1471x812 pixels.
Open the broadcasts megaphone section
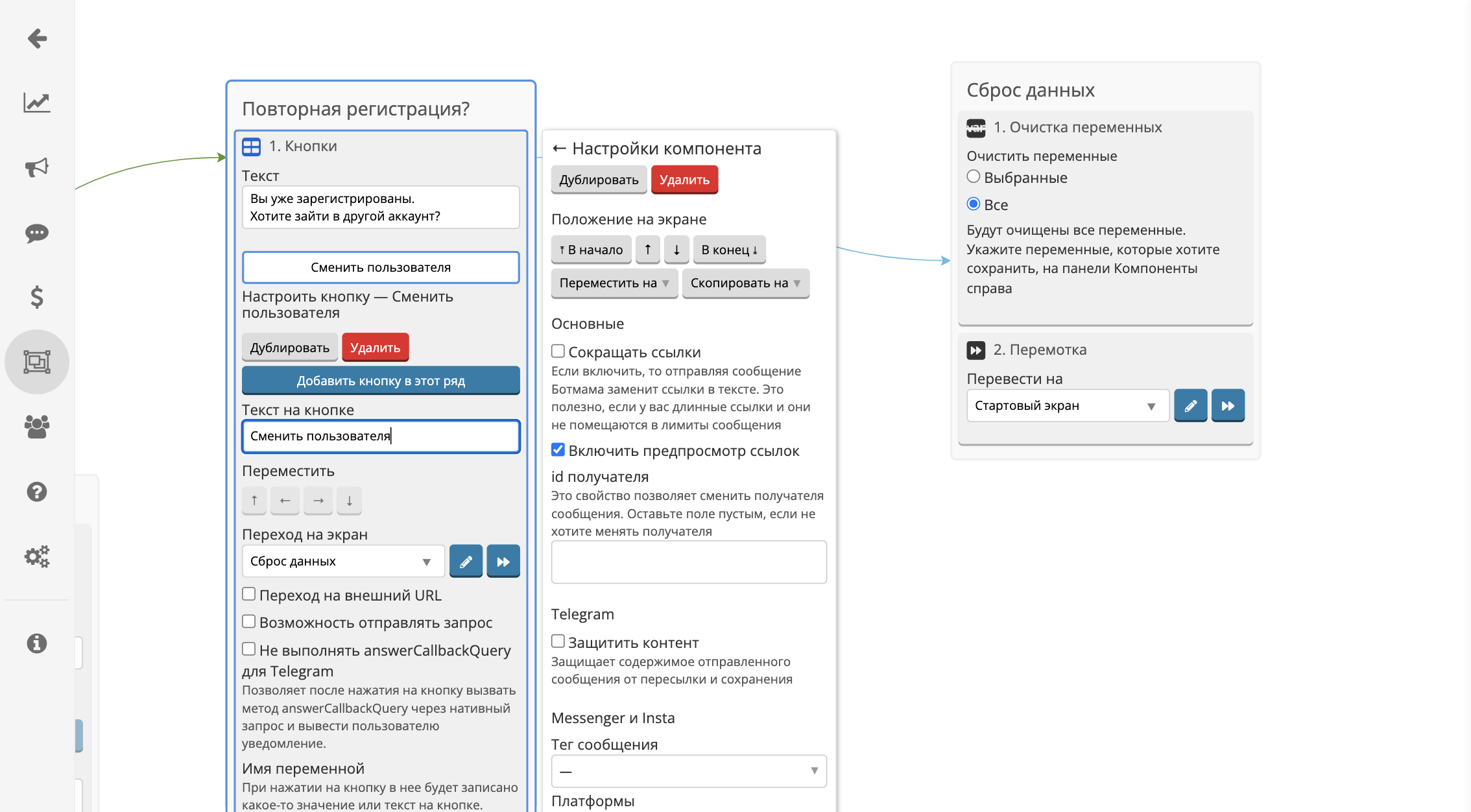pos(37,167)
